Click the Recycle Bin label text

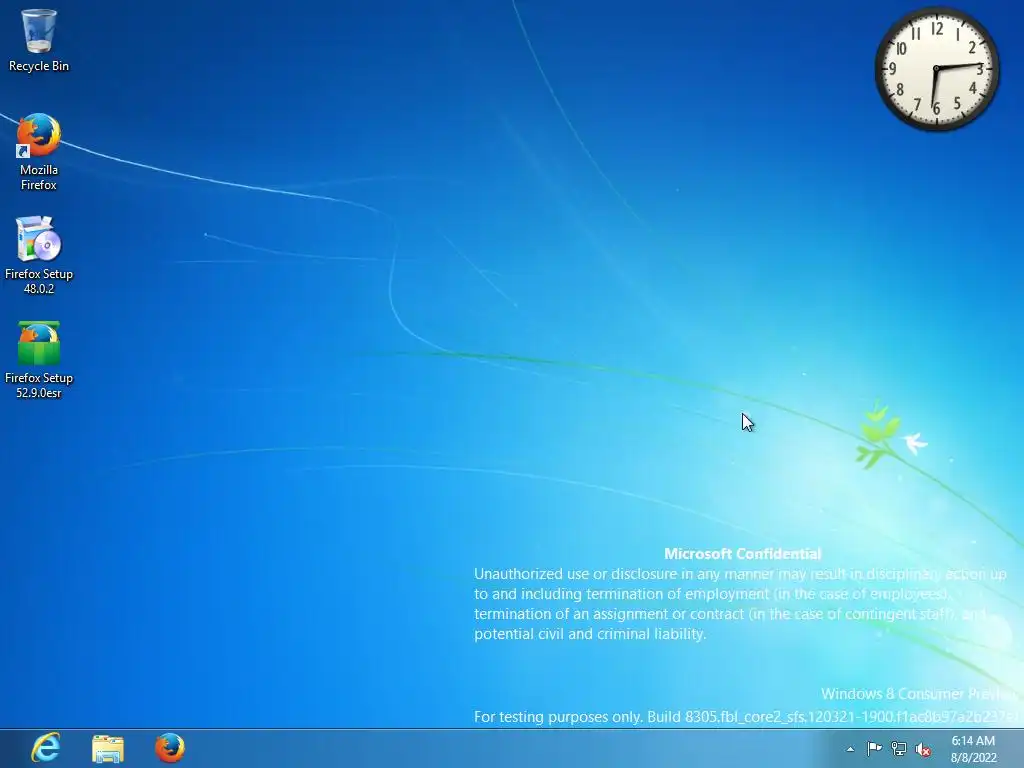[39, 66]
